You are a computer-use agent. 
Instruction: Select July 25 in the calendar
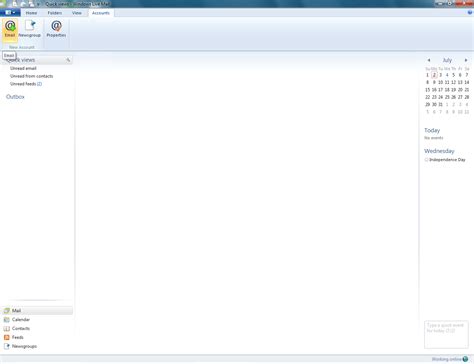(447, 97)
